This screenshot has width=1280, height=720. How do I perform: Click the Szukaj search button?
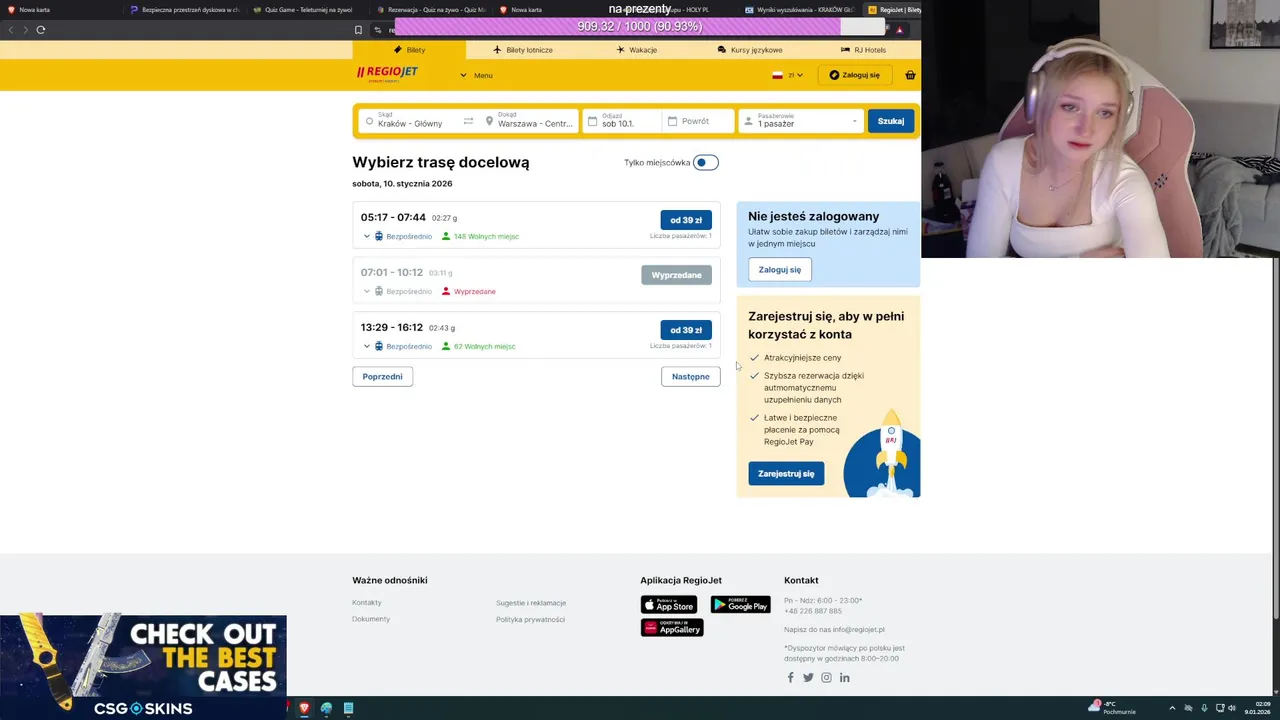tap(891, 121)
